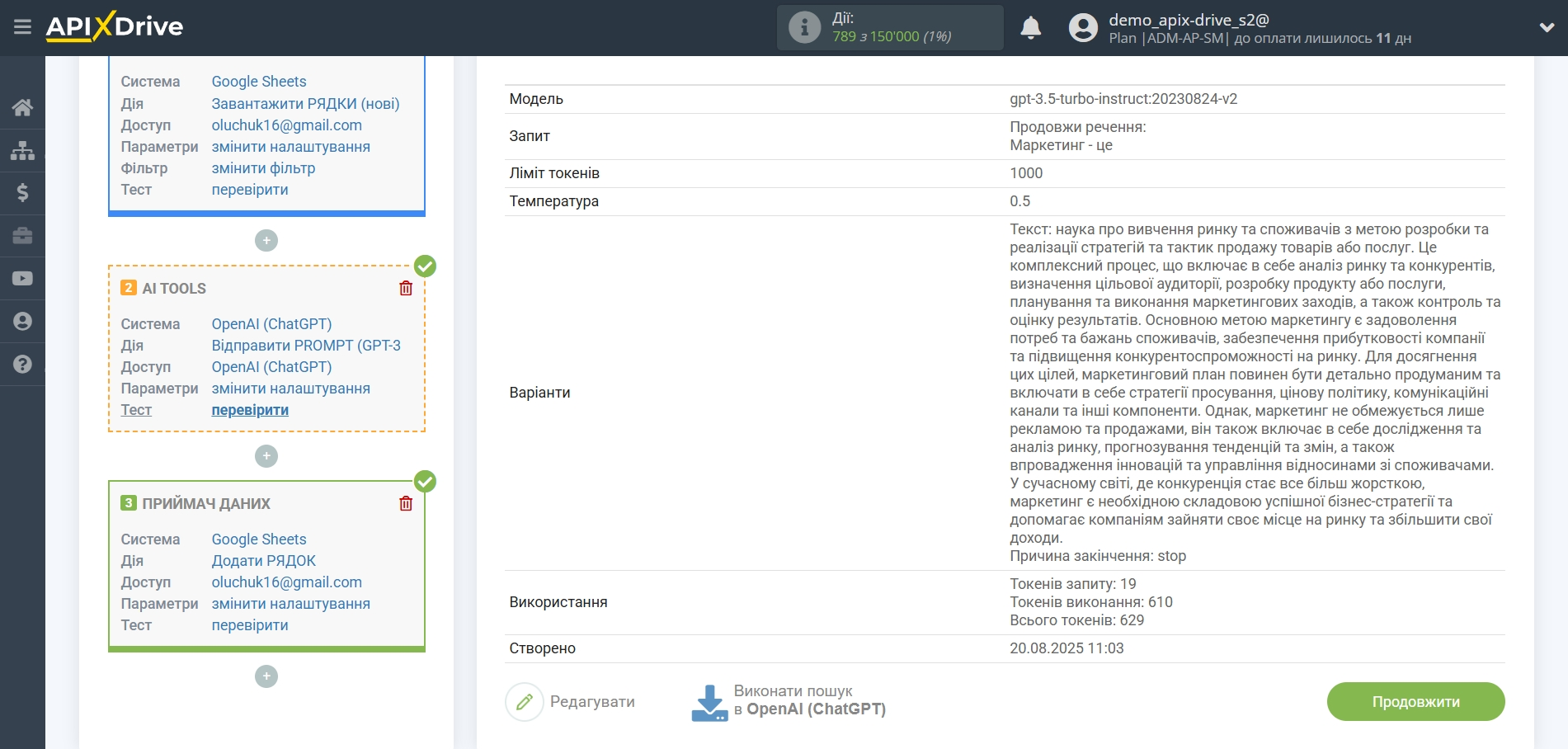Click змінити налаштування in AI TOOLS
1568x749 pixels.
[x=291, y=389]
